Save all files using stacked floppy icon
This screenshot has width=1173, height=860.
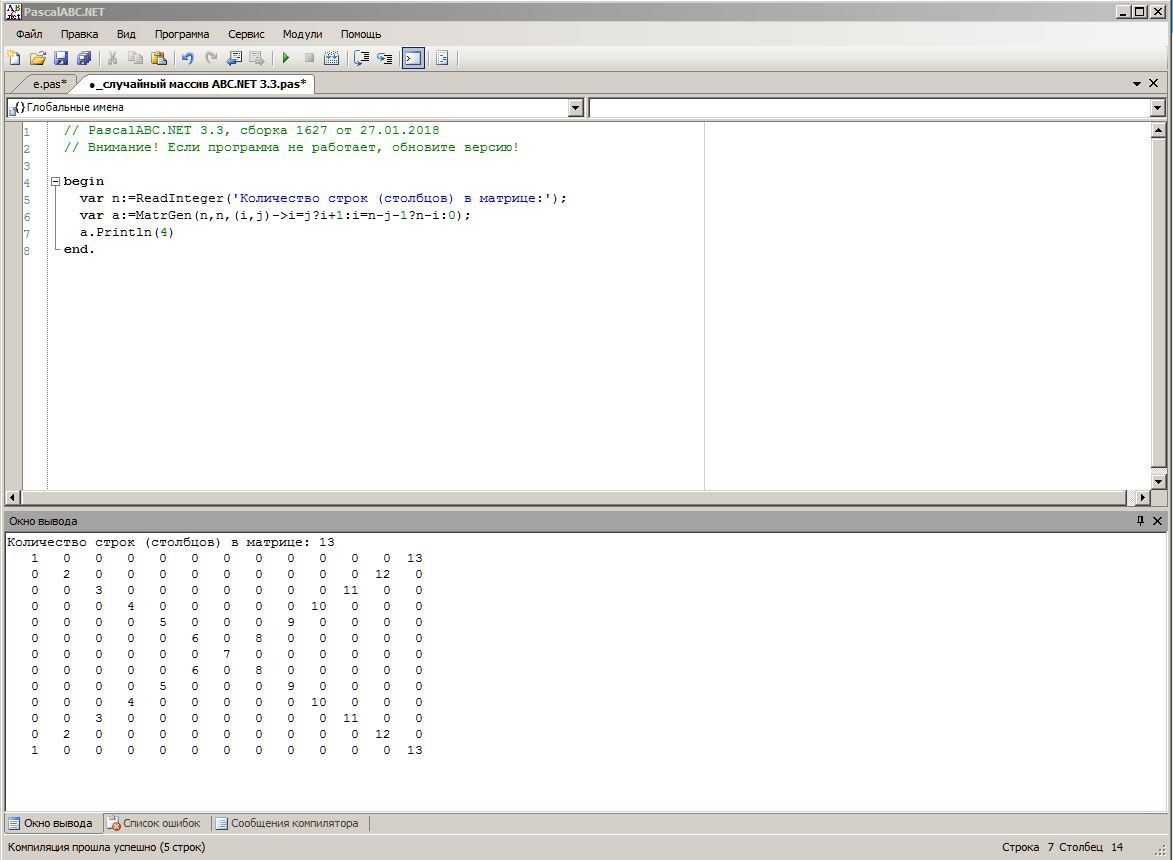pos(84,58)
